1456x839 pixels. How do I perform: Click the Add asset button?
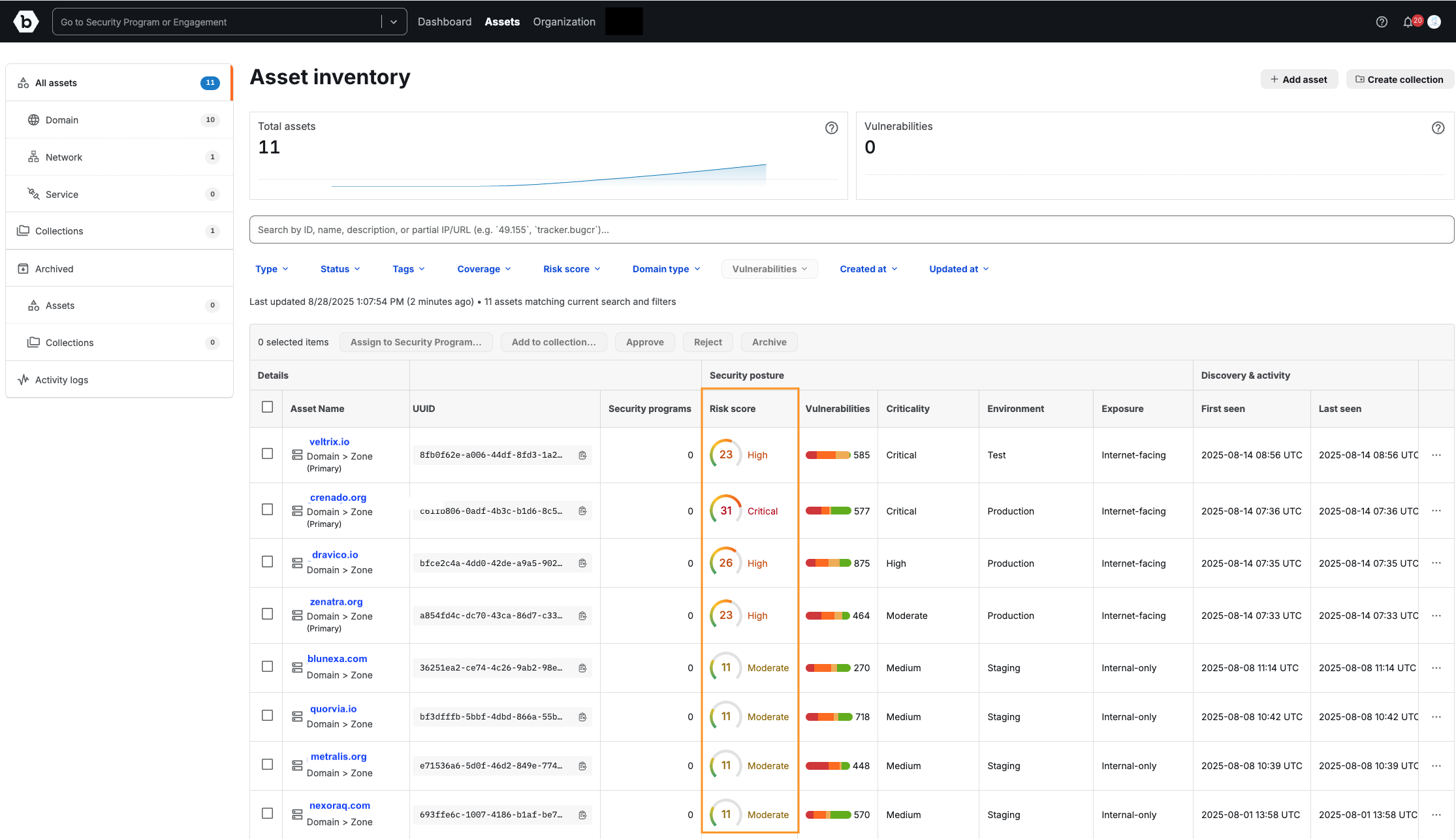(1299, 80)
